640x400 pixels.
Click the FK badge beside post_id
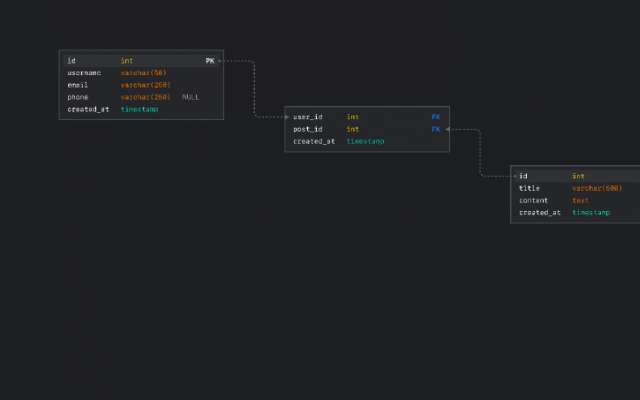coord(436,129)
